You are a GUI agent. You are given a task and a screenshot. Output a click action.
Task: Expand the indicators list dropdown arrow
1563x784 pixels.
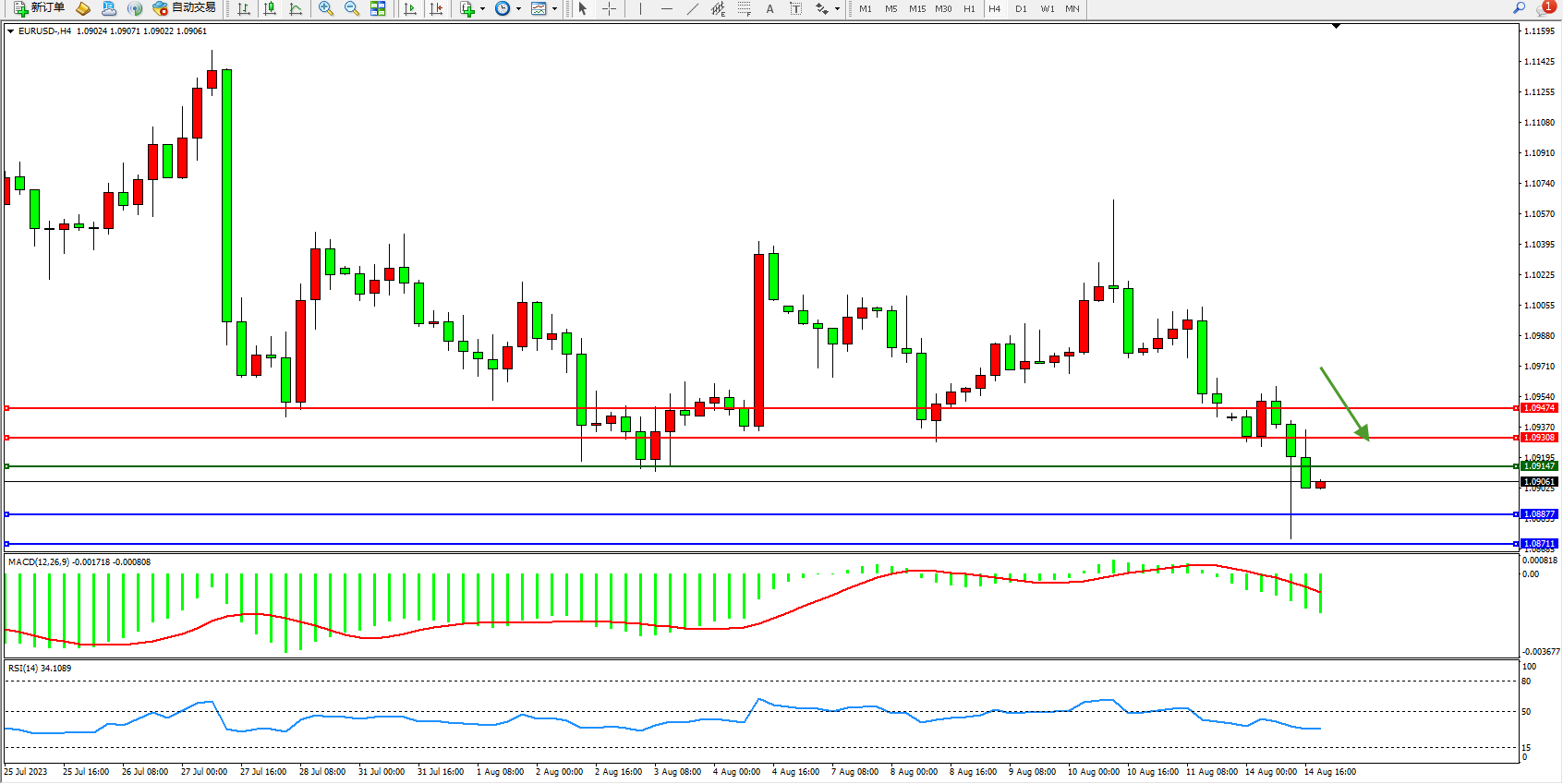tap(482, 8)
